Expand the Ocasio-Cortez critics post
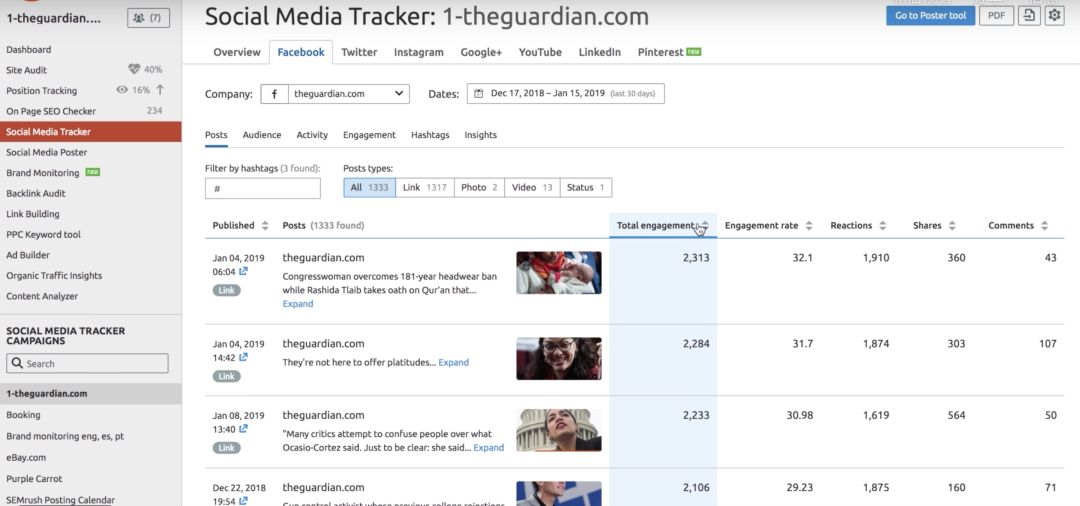The image size is (1080, 506). 488,447
